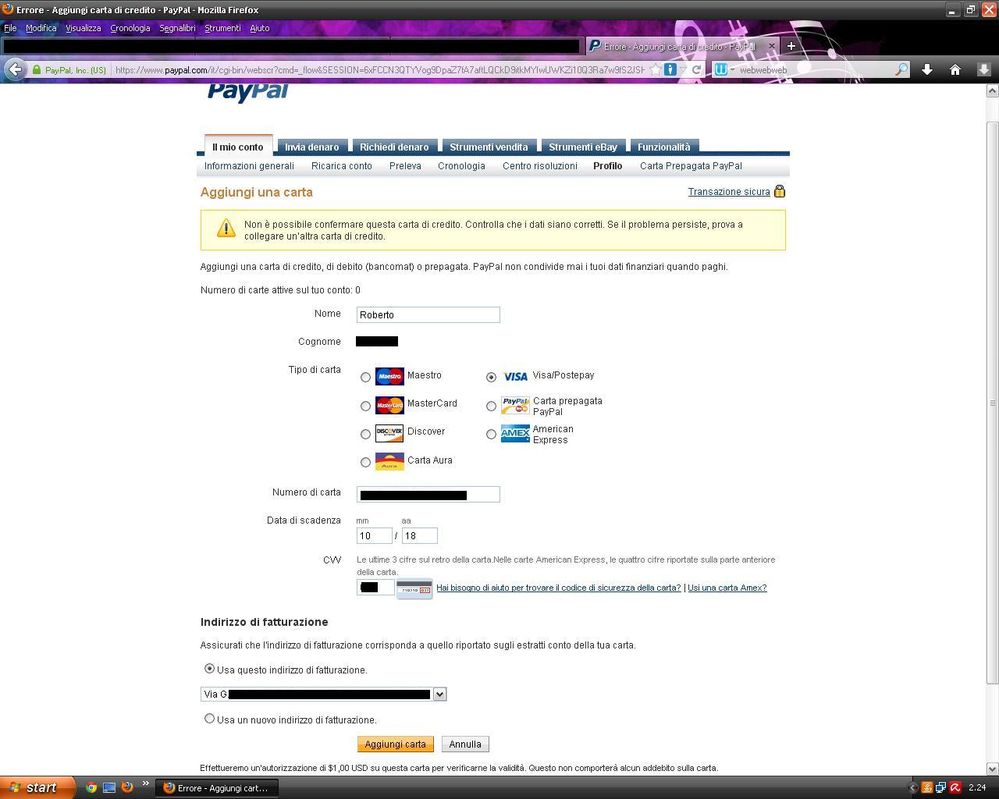The height and width of the screenshot is (799, 999).
Task: Open the Ricarica conto sub-navigation link
Action: click(341, 166)
